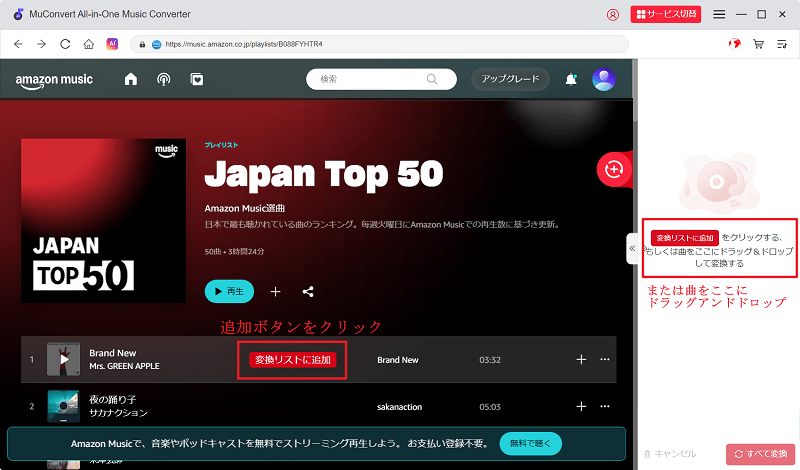Add Brand New to library with plus
Viewport: 800px width, 470px height.
pyautogui.click(x=581, y=359)
